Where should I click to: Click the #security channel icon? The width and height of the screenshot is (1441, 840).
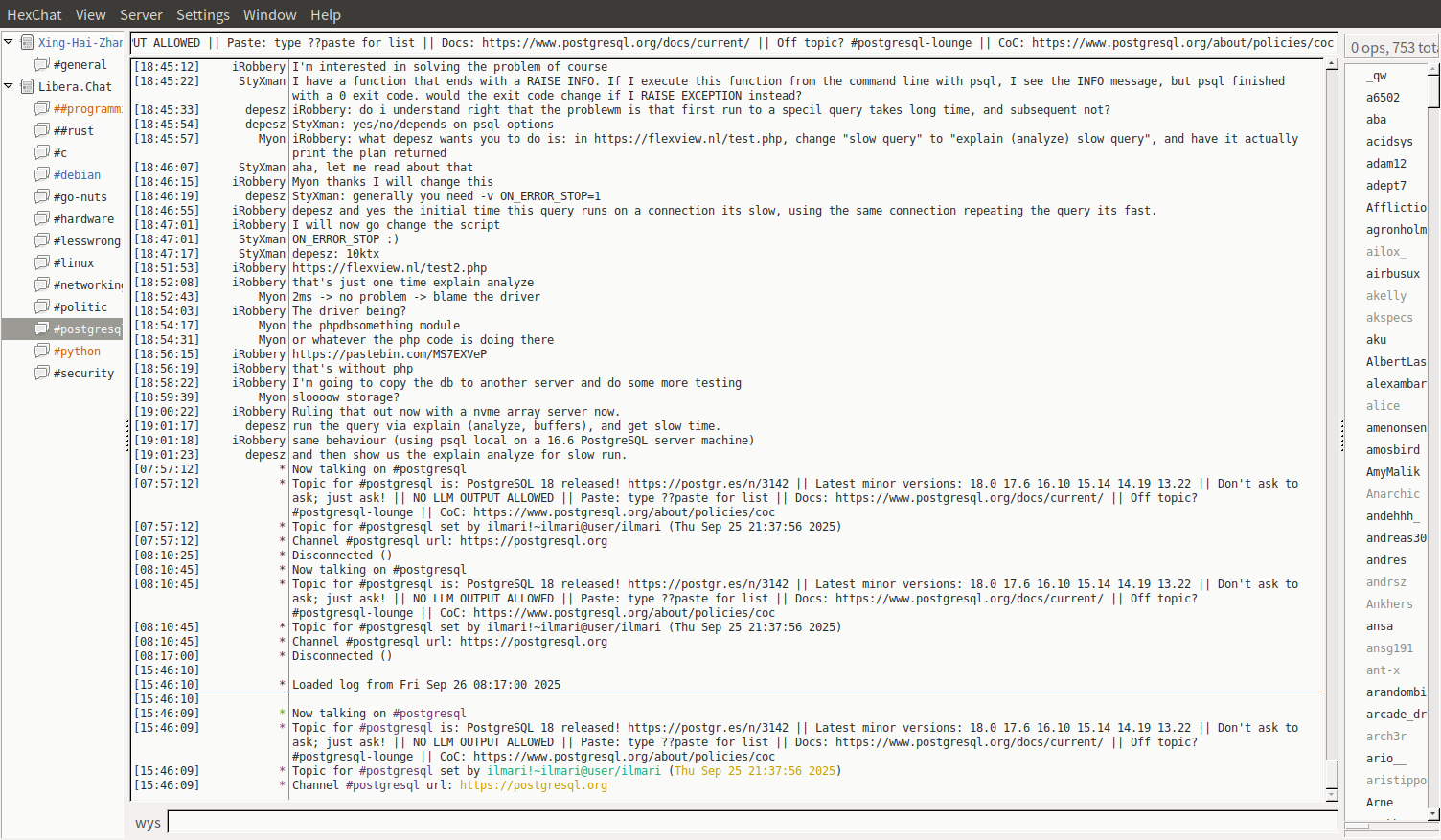(x=41, y=373)
